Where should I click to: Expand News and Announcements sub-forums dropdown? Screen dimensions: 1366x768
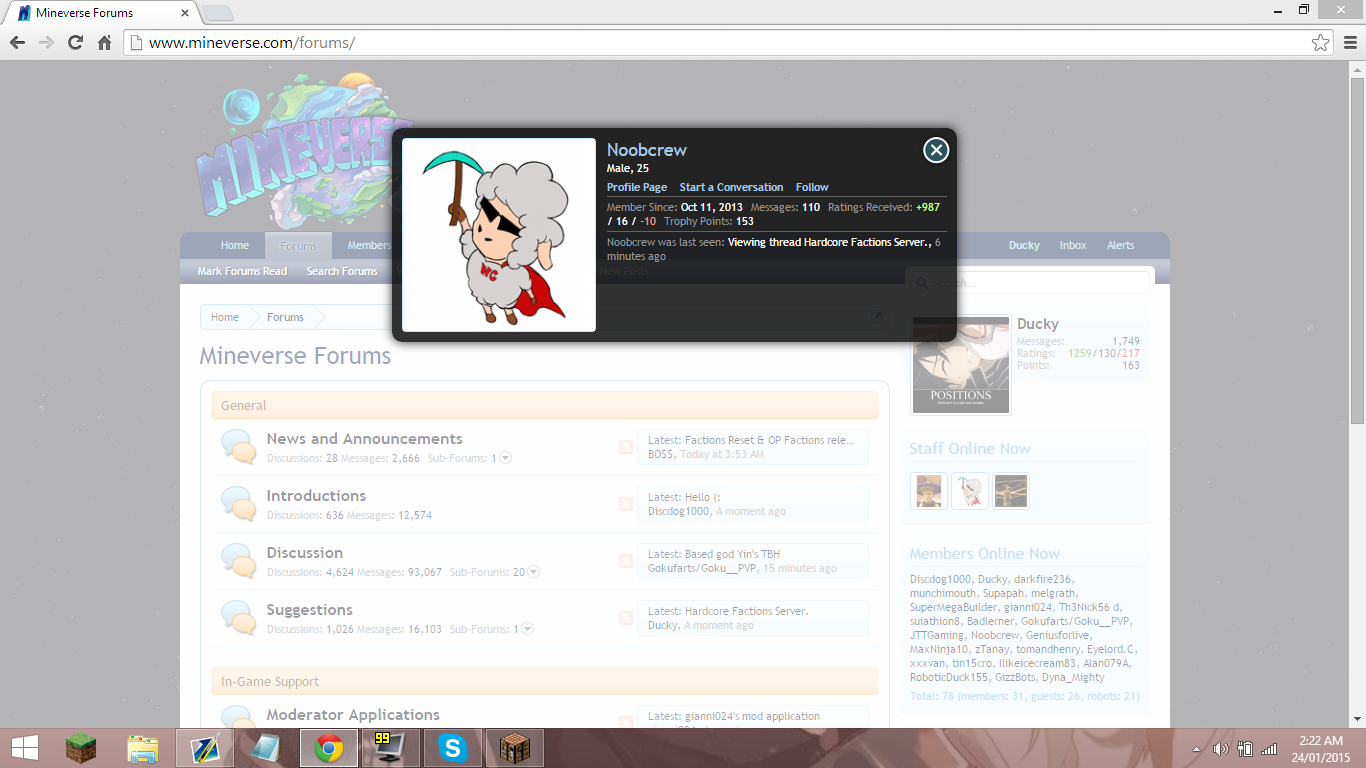(505, 458)
